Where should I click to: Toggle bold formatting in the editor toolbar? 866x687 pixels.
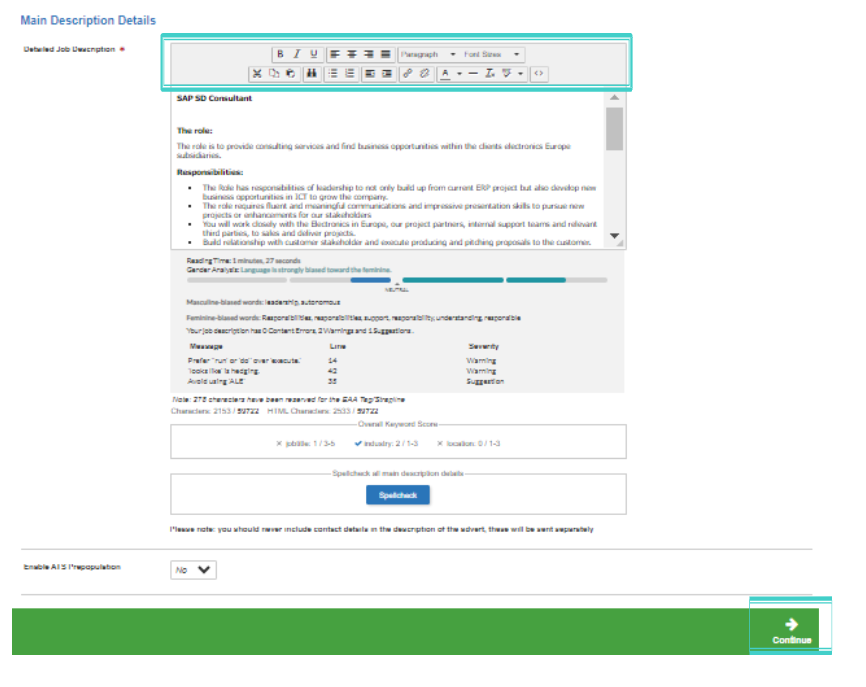point(281,54)
